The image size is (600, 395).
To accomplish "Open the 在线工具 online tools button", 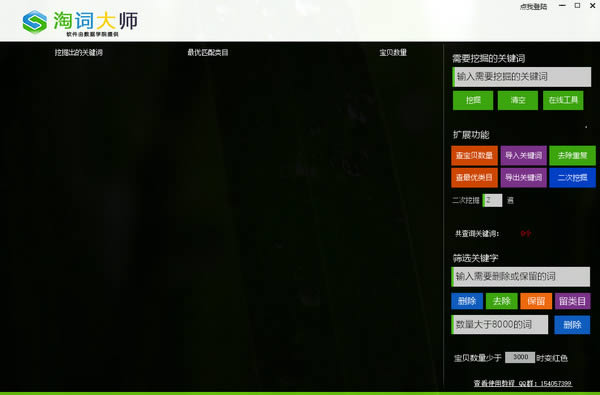I will click(x=563, y=100).
